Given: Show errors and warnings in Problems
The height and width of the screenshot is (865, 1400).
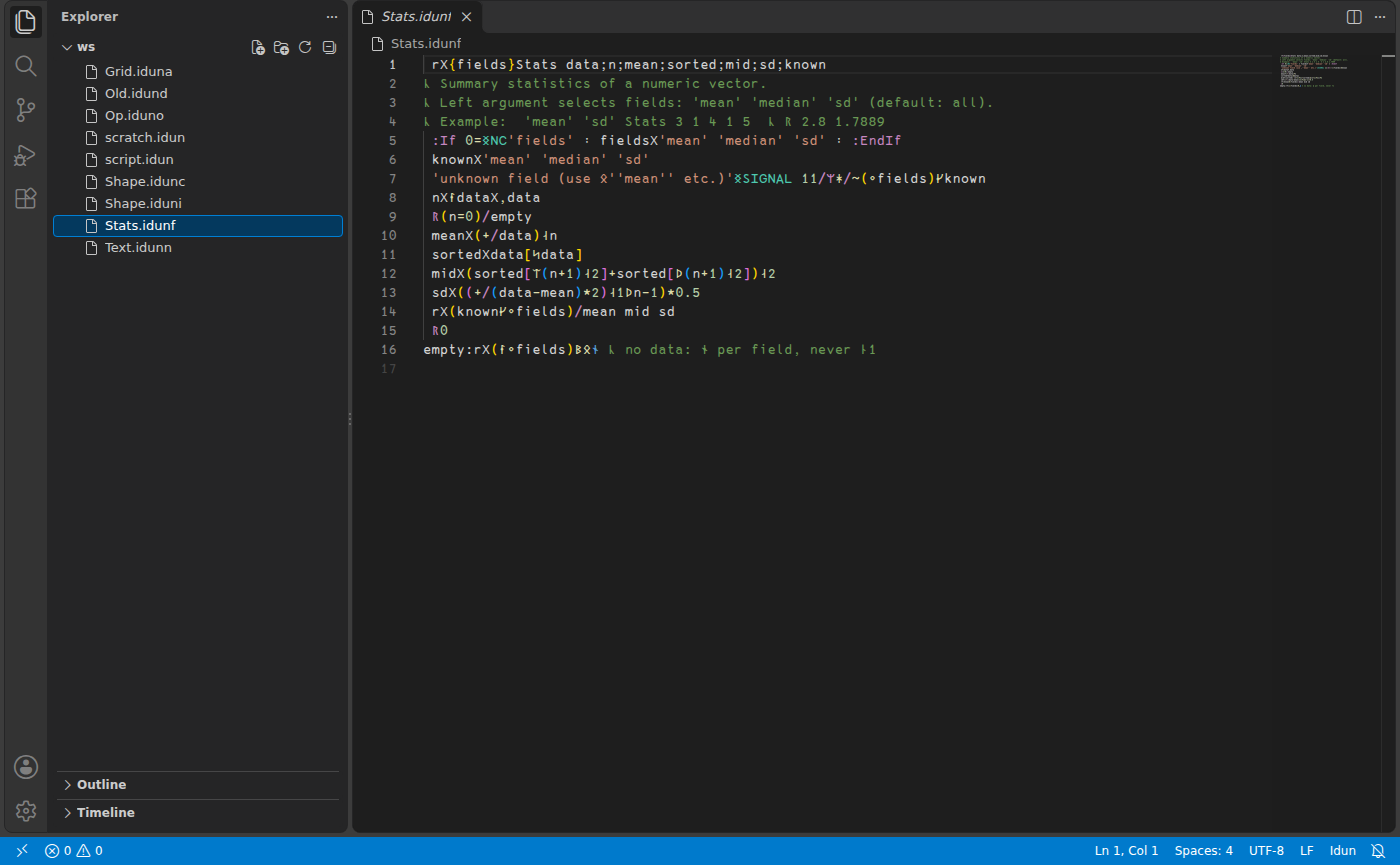Looking at the screenshot, I should point(74,851).
